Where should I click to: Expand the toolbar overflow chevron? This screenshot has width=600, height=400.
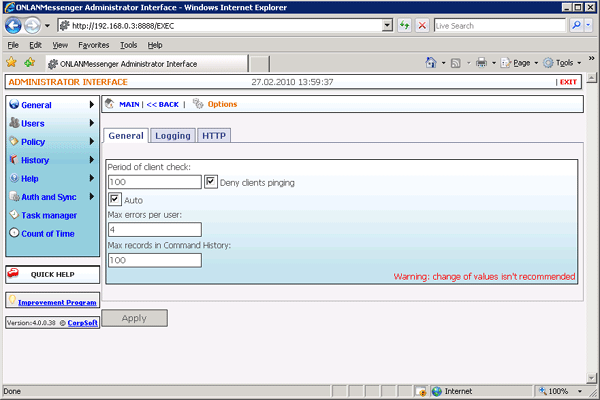pos(591,58)
